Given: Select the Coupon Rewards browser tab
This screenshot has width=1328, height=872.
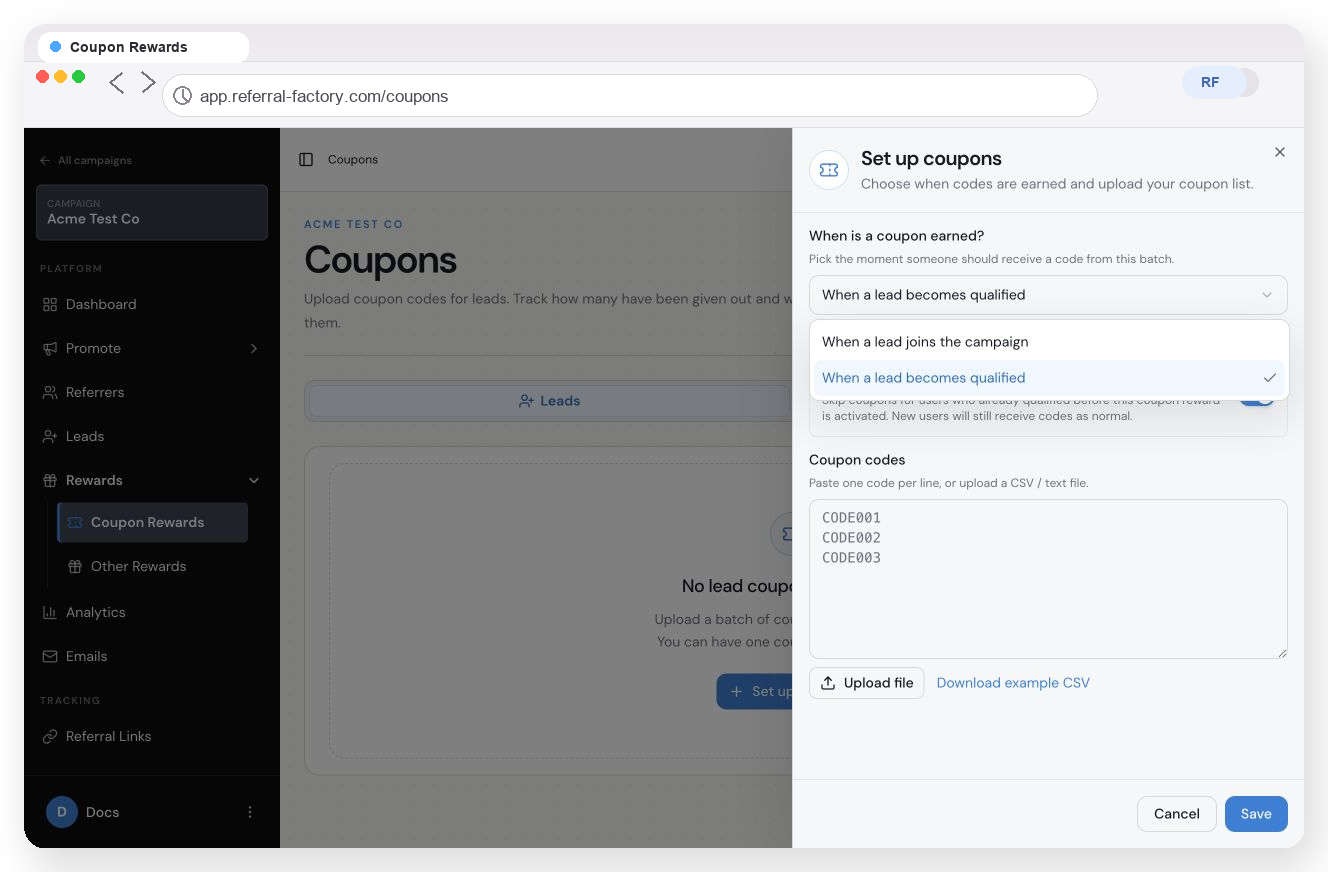Looking at the screenshot, I should tap(144, 47).
